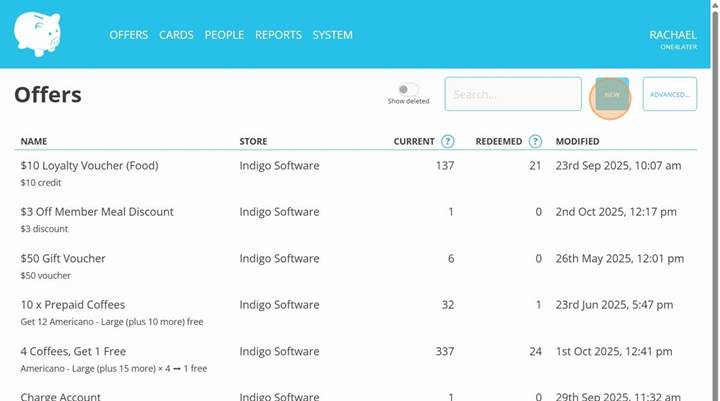720x401 pixels.
Task: Click the '2nd Oct 2025, 12:17 pm' date
Action: 616,212
